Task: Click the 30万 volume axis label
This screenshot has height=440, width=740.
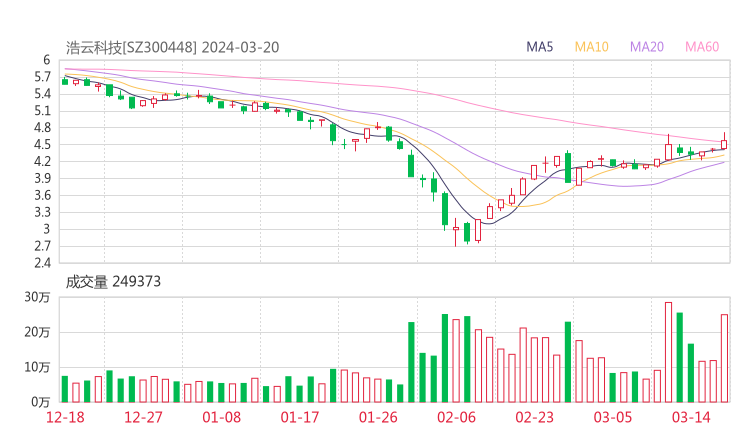Action: click(x=37, y=297)
